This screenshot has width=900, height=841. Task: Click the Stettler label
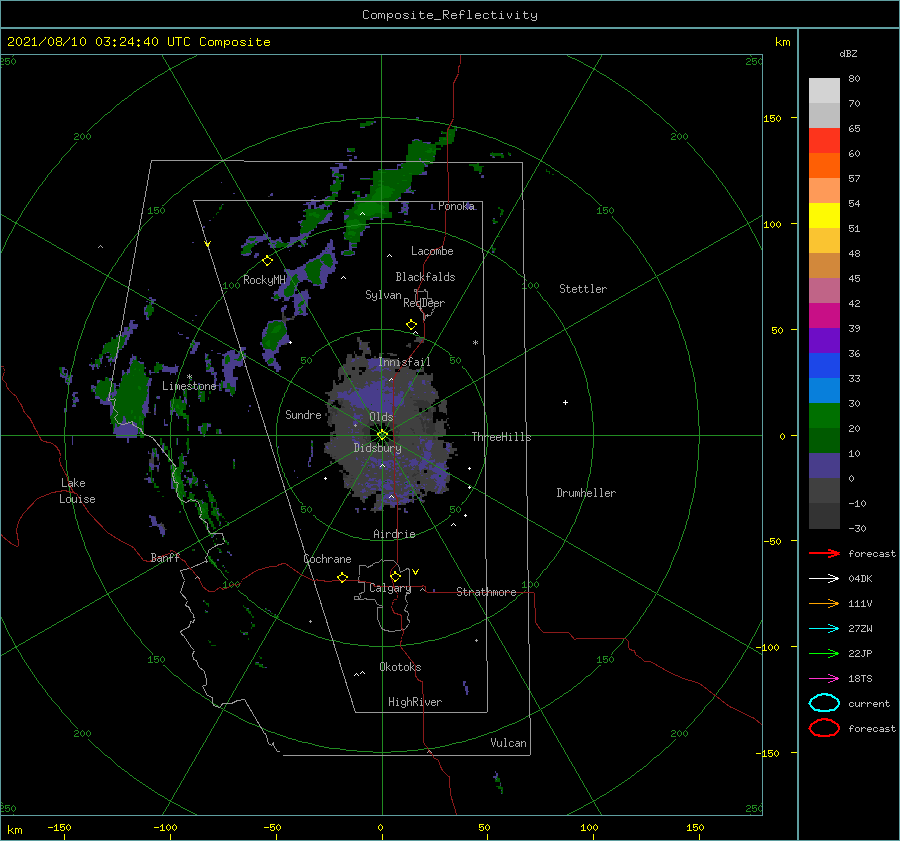coord(583,289)
